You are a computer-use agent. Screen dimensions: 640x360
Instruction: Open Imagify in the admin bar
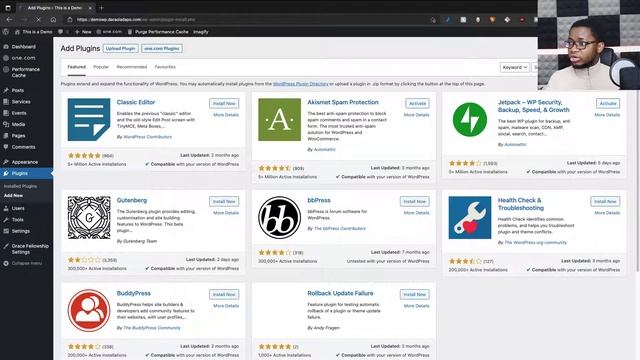coord(201,32)
